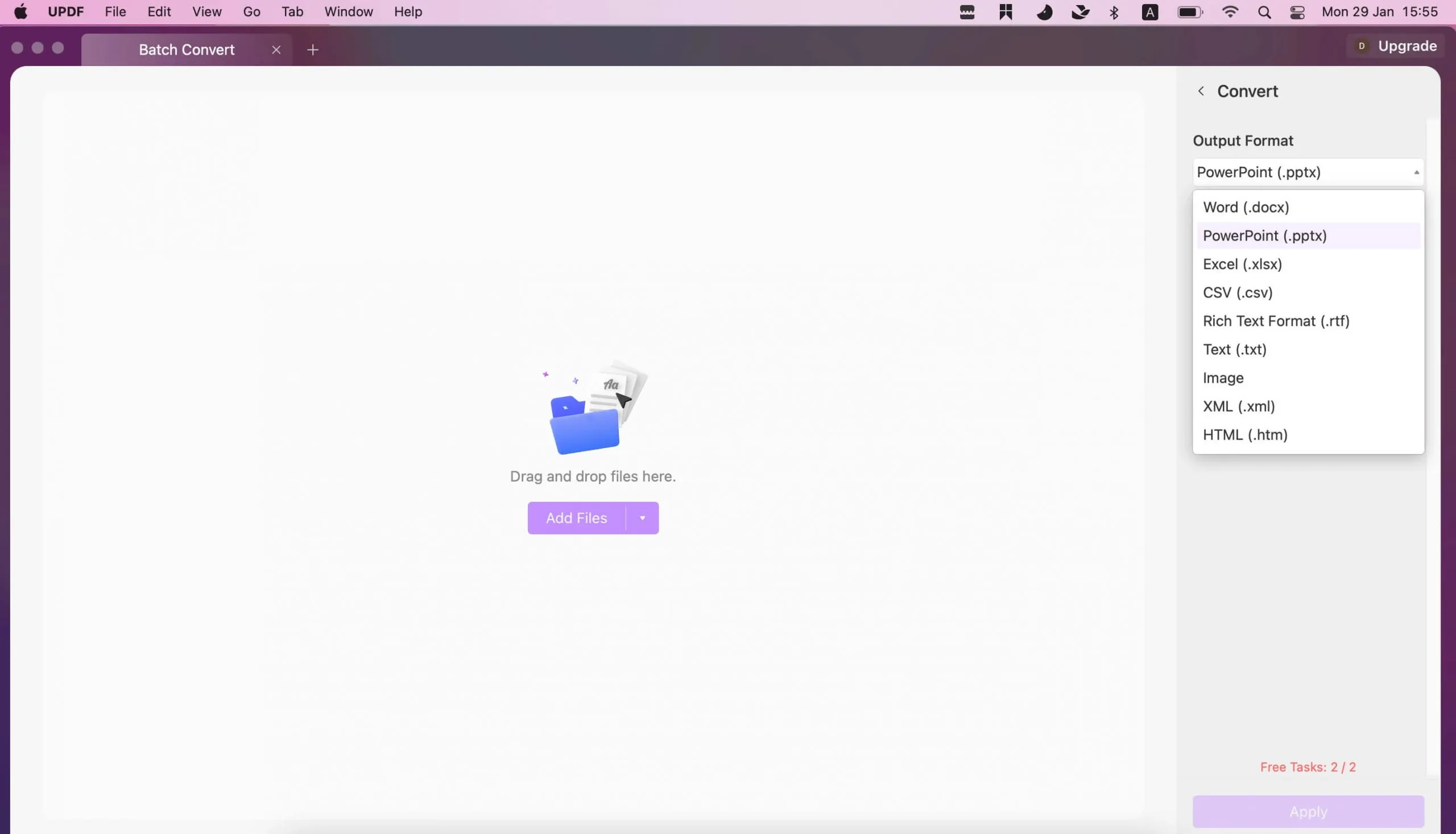Click the dark mode toggle in menu bar
Viewport: 1456px width, 834px height.
coord(1043,11)
